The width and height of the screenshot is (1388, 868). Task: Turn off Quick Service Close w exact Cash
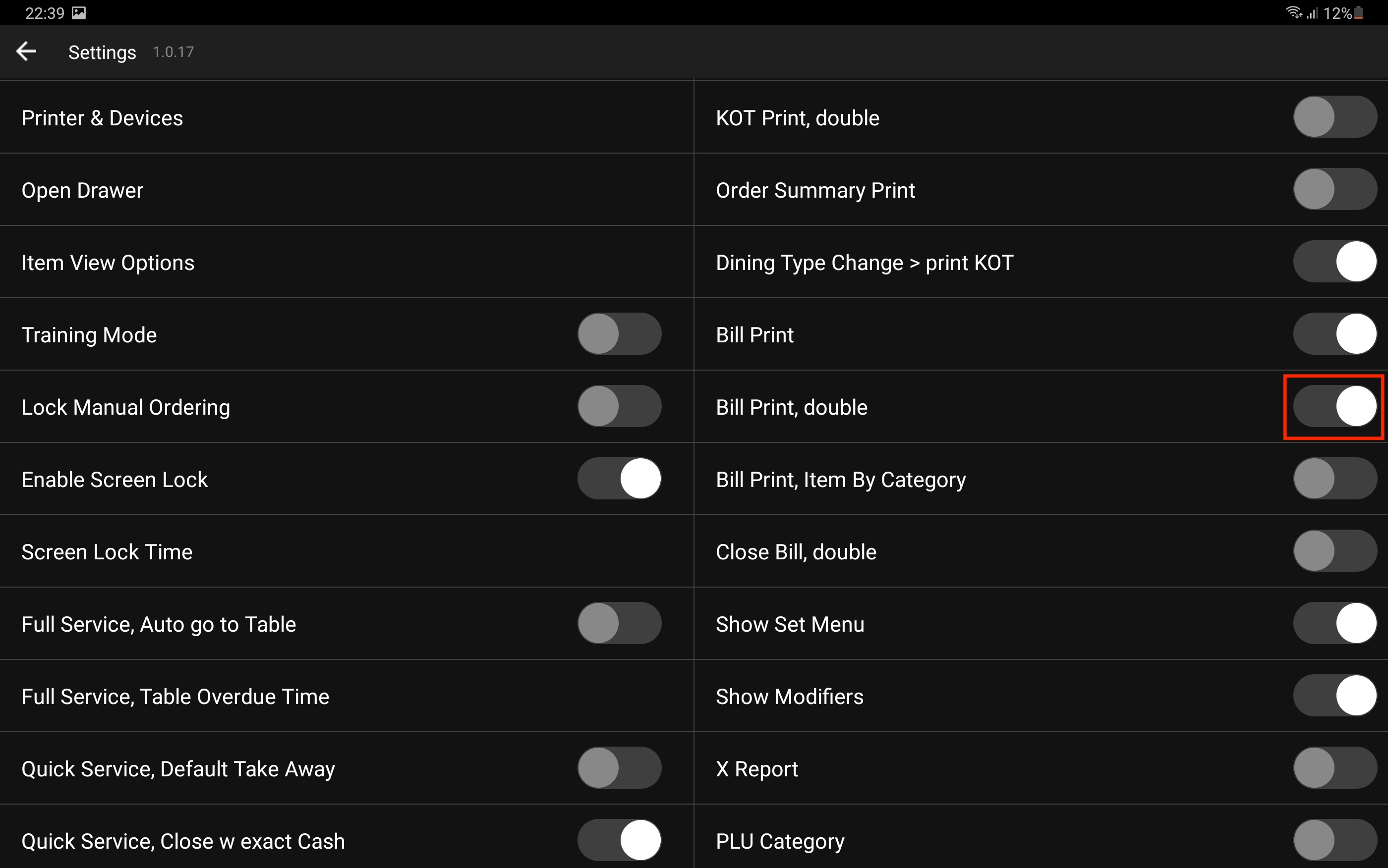tap(619, 840)
